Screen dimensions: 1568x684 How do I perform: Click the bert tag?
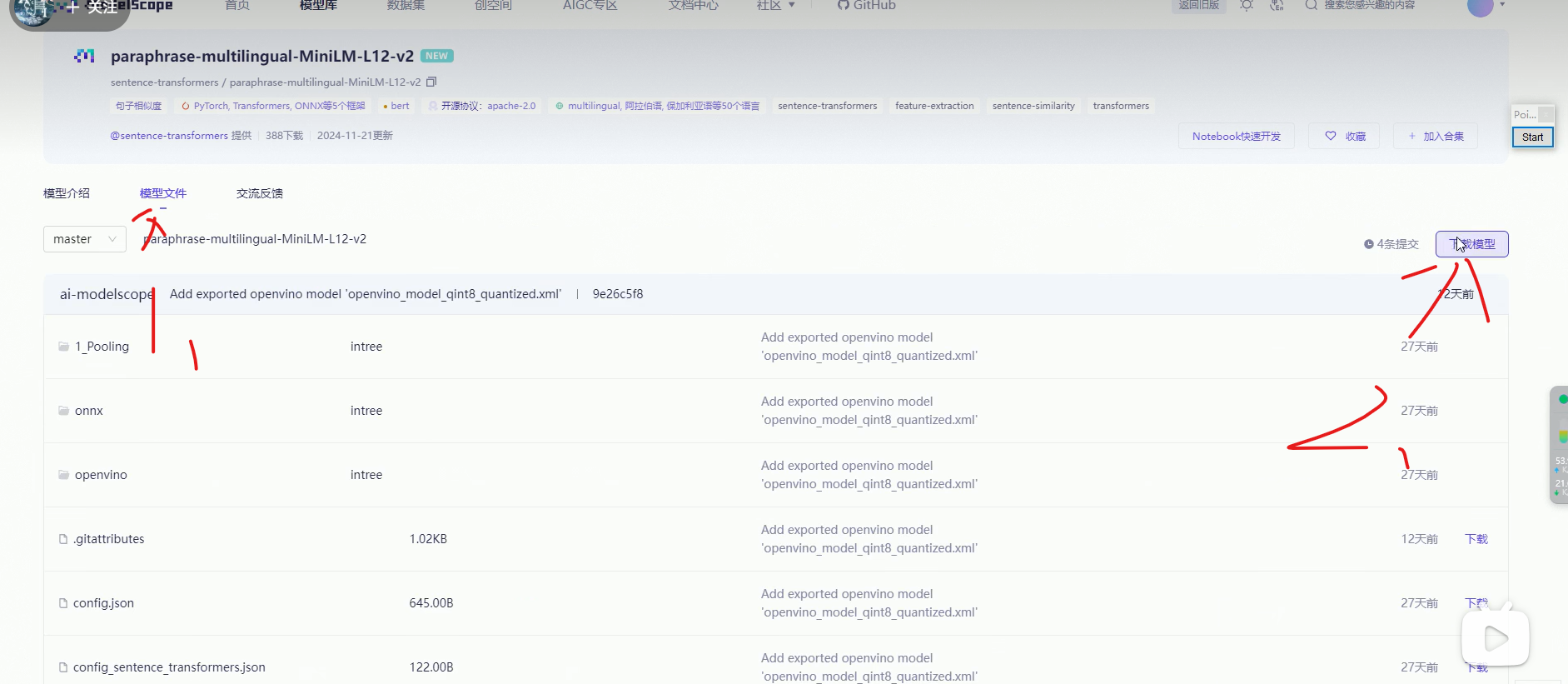click(x=396, y=106)
